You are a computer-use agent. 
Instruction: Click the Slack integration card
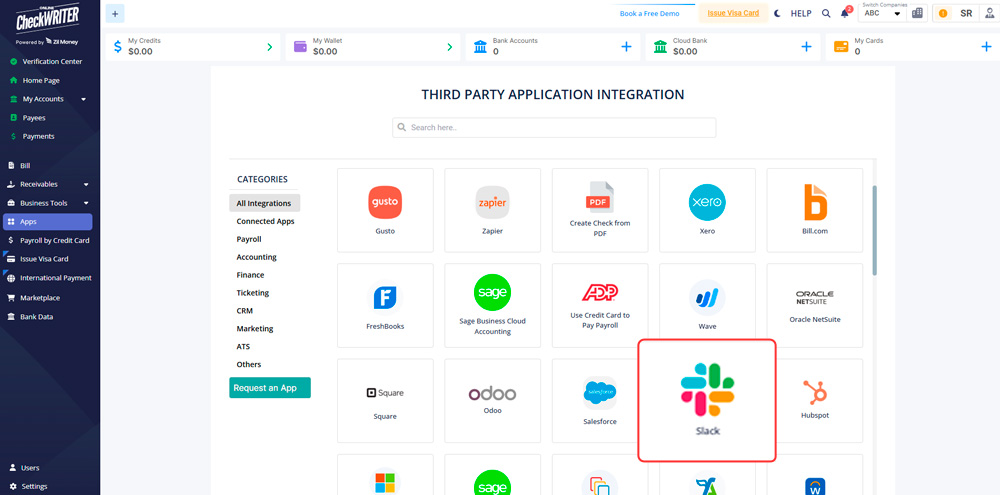tap(707, 400)
